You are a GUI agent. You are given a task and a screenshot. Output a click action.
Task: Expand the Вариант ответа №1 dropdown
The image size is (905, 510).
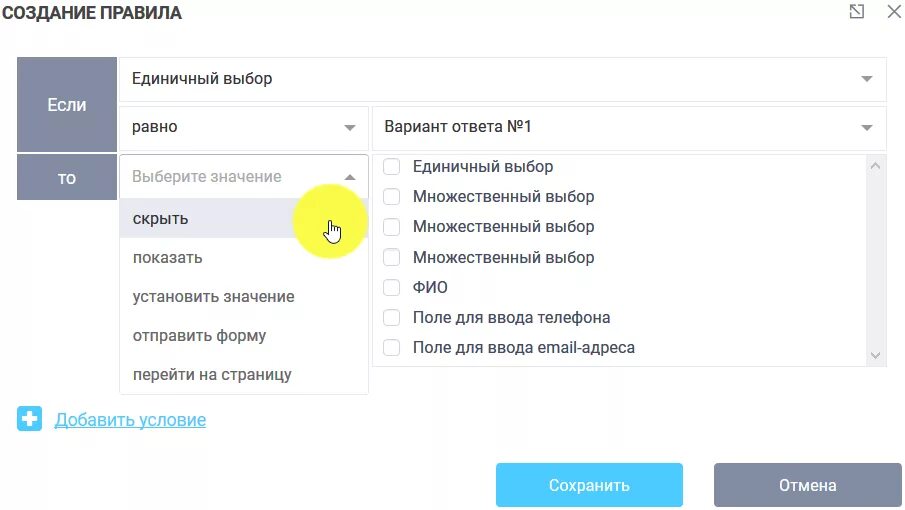click(x=629, y=128)
